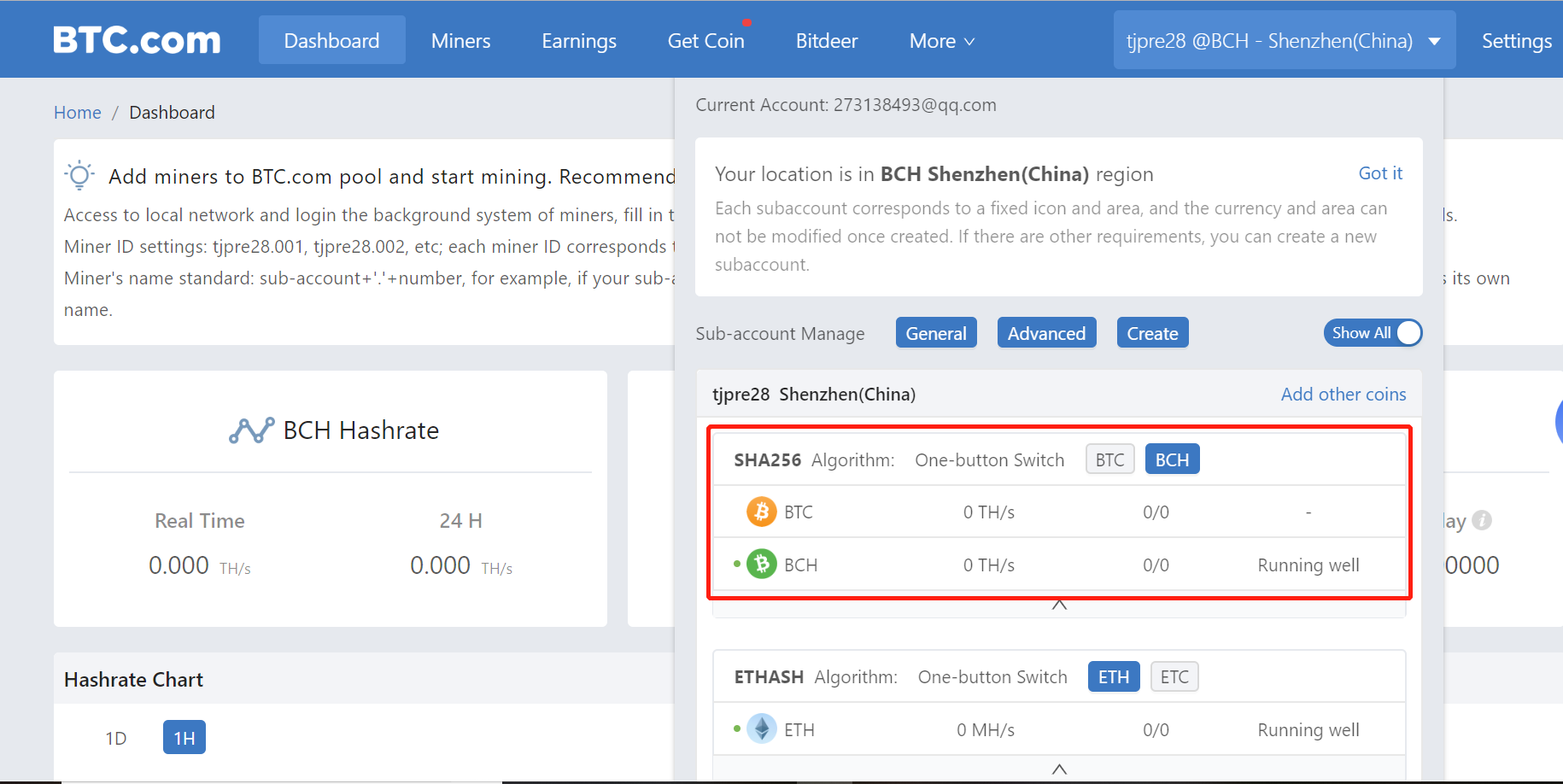Go to the Earnings tab

[x=579, y=40]
